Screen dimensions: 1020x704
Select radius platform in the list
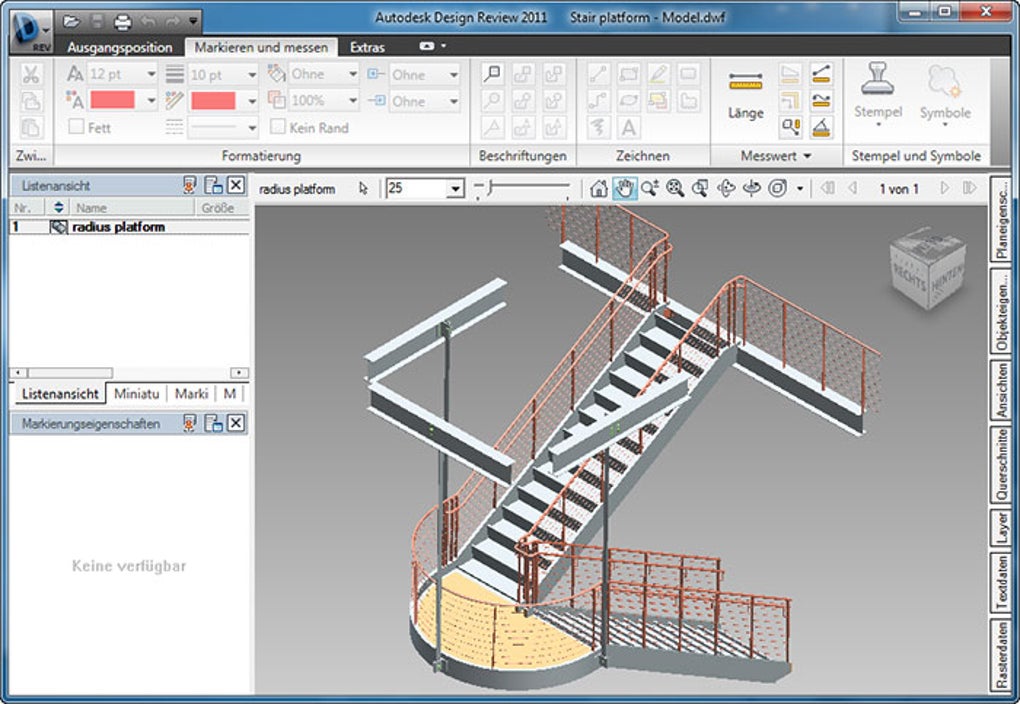(x=119, y=227)
